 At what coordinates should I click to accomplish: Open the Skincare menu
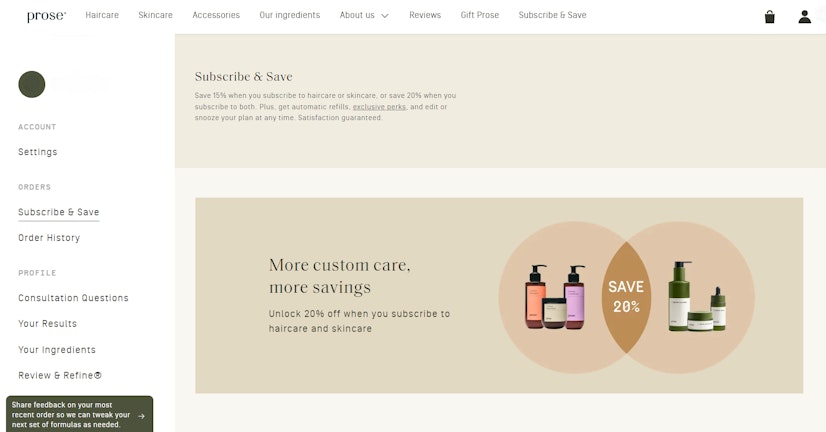coord(155,15)
